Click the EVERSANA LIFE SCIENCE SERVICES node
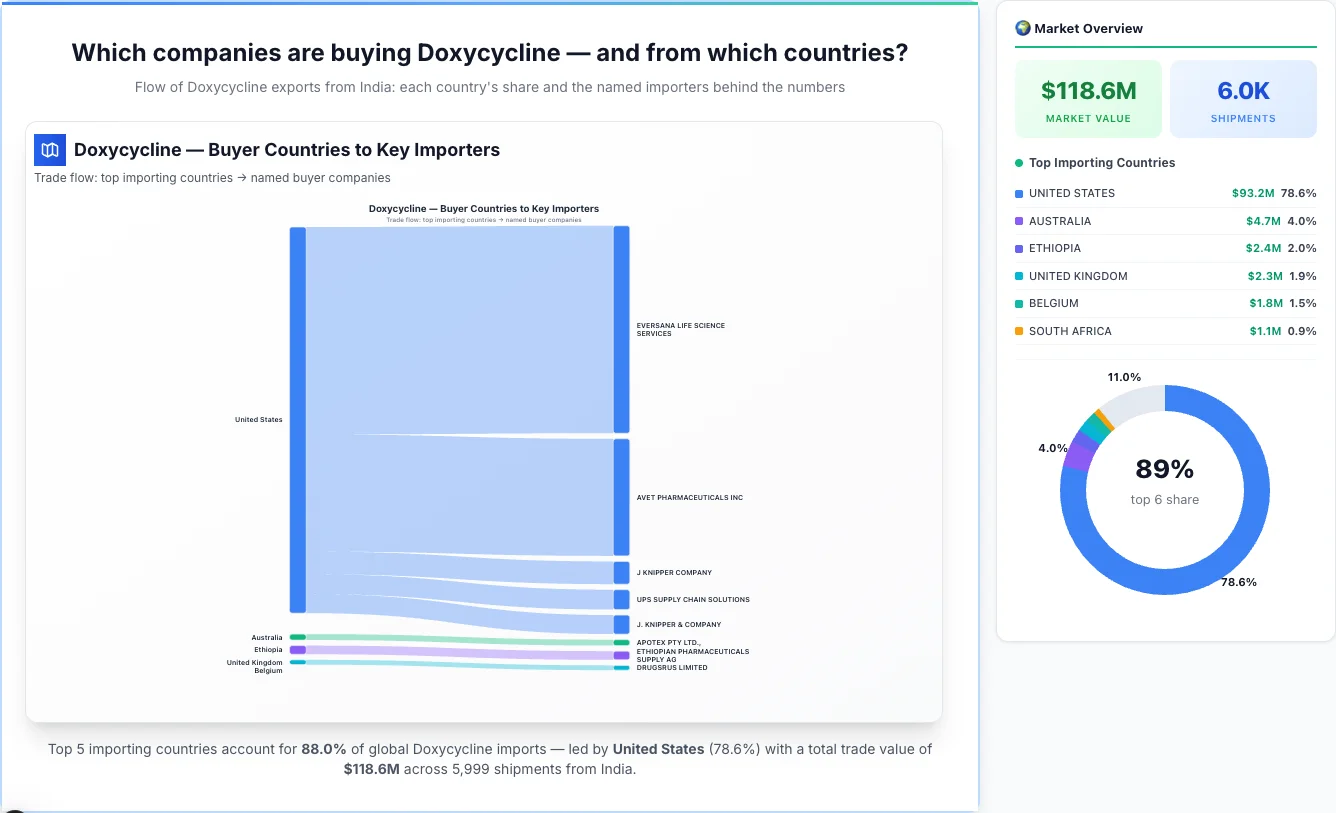1336x813 pixels. point(622,328)
